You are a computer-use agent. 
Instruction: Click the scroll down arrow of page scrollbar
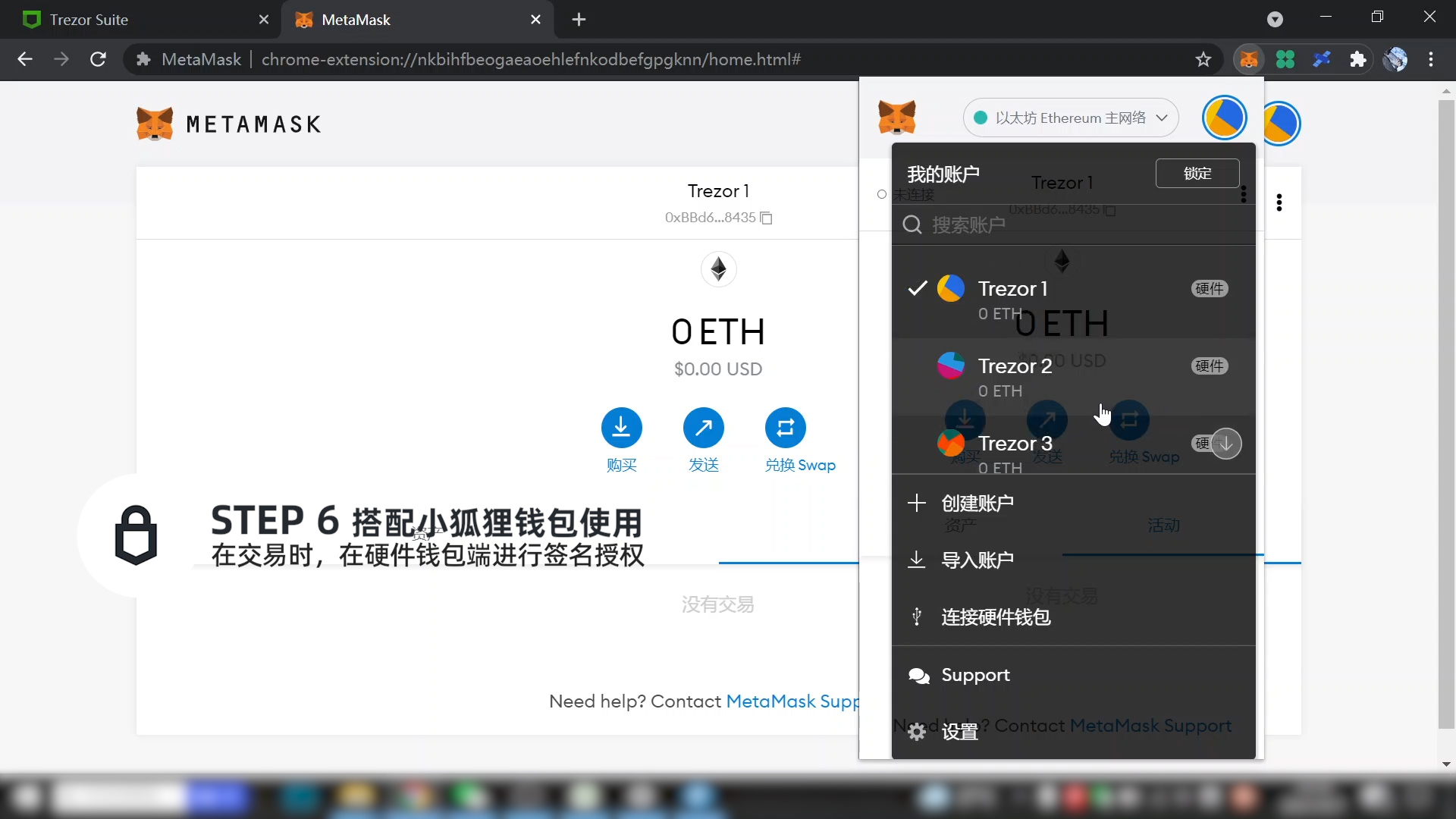tap(1446, 764)
